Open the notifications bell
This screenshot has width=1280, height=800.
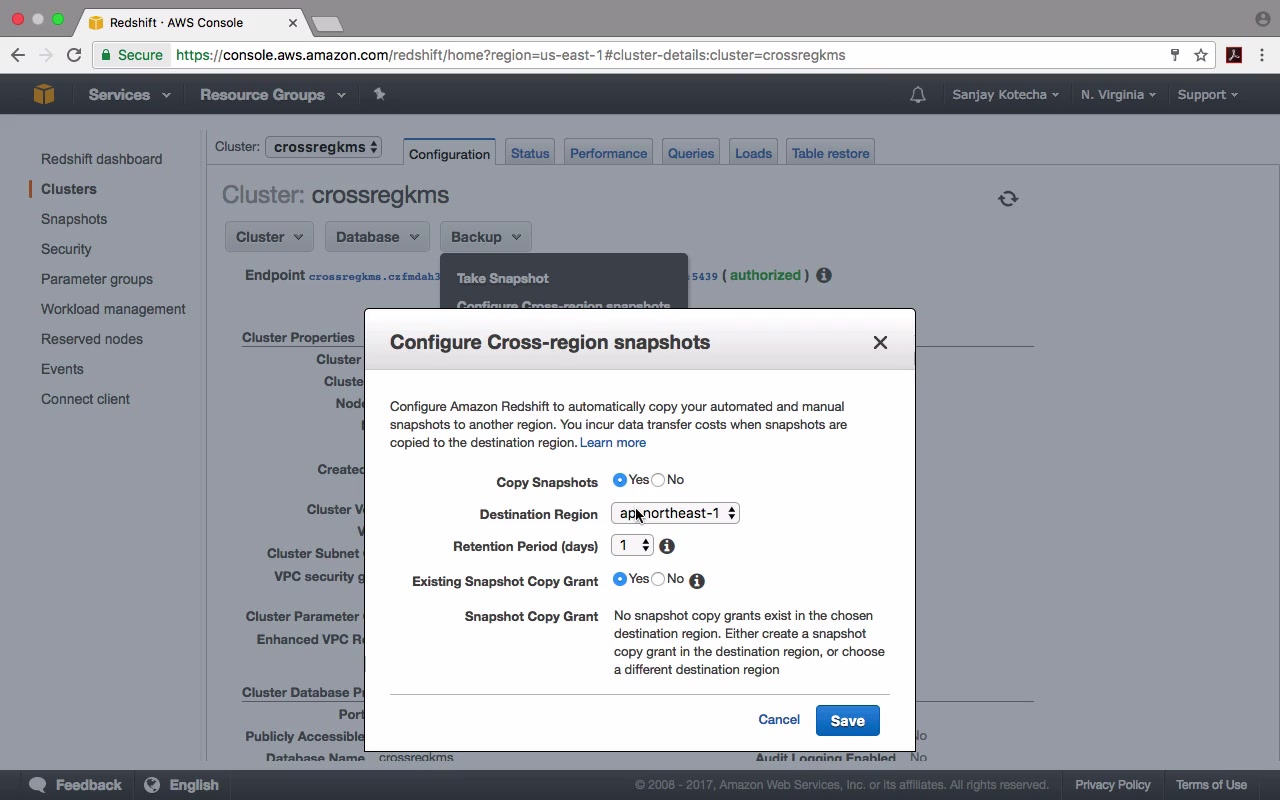917,95
